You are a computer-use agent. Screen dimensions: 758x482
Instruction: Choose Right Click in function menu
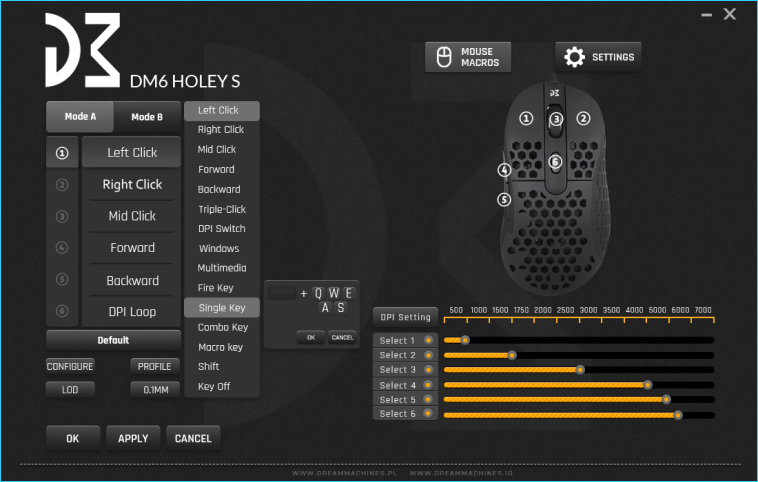click(x=222, y=130)
